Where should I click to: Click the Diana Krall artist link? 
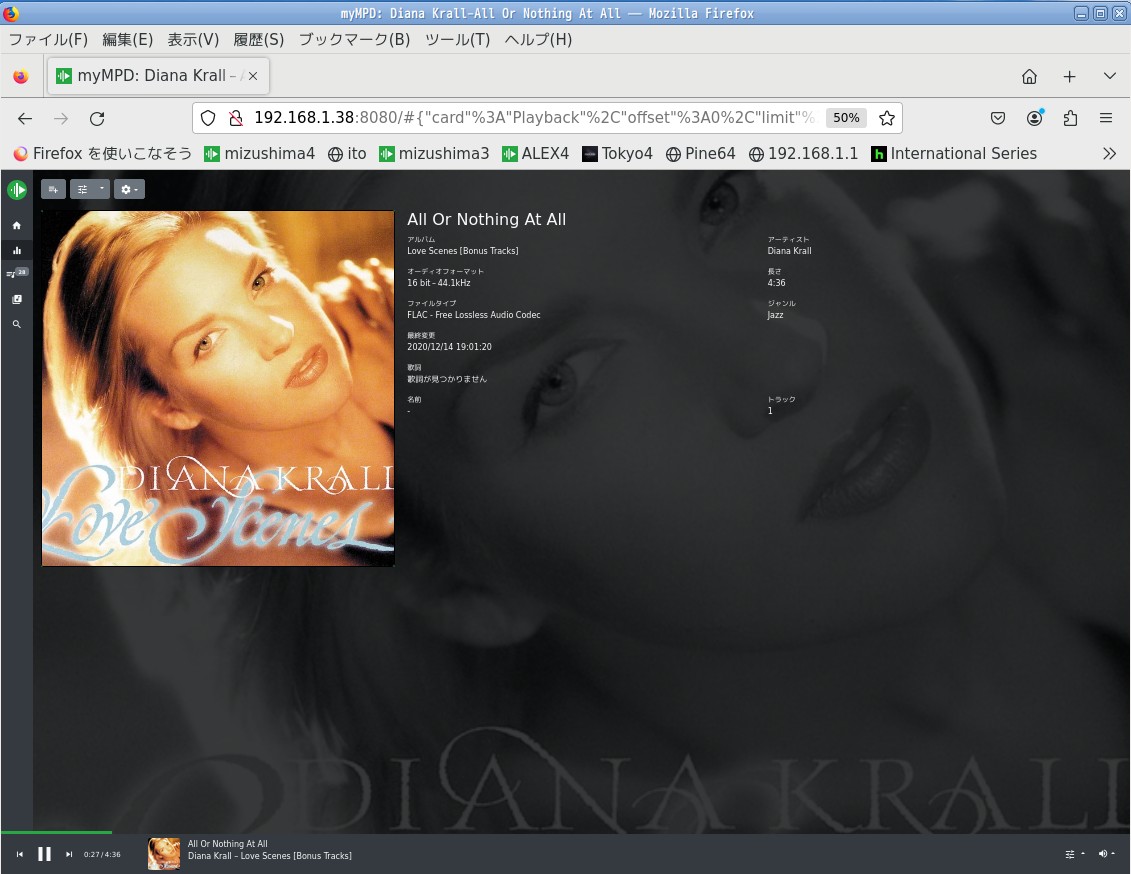789,251
